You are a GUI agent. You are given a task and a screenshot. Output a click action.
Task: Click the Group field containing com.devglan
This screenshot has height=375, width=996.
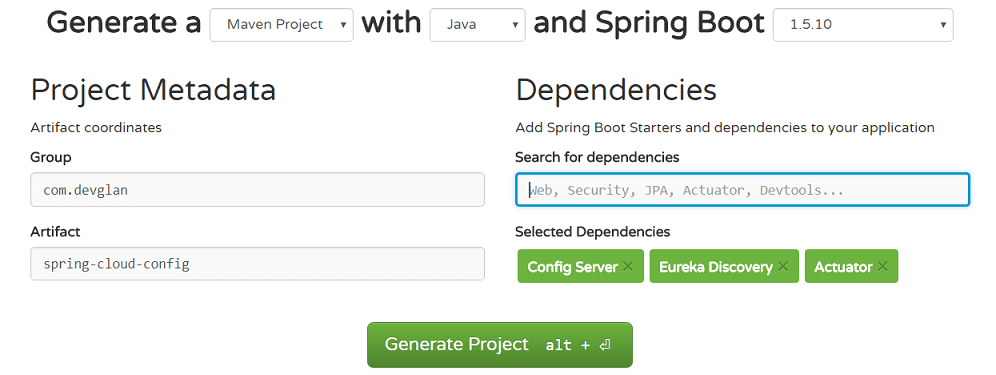[x=257, y=189]
